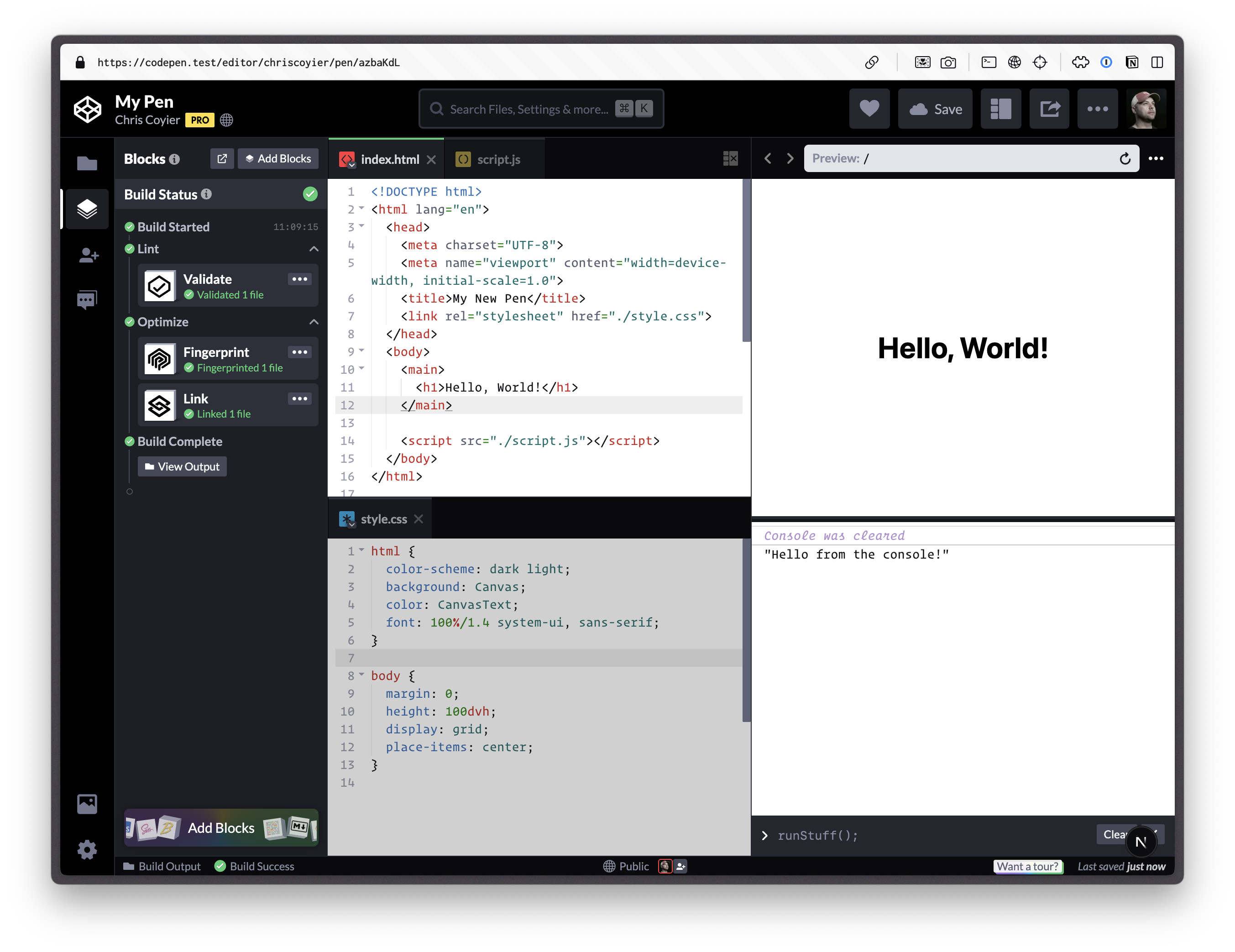Click the Save button

pos(935,109)
